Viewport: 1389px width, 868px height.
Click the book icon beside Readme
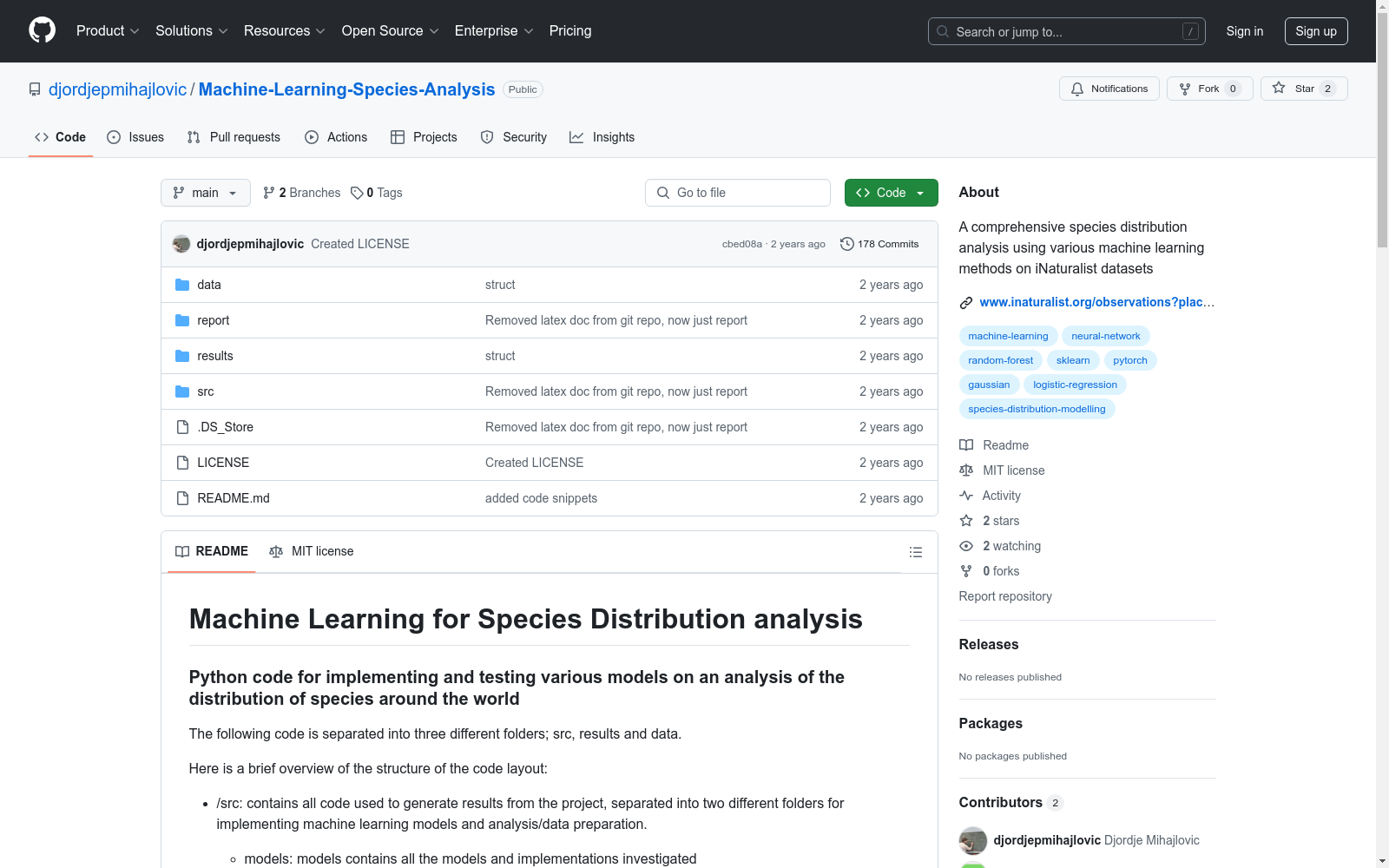coord(966,445)
